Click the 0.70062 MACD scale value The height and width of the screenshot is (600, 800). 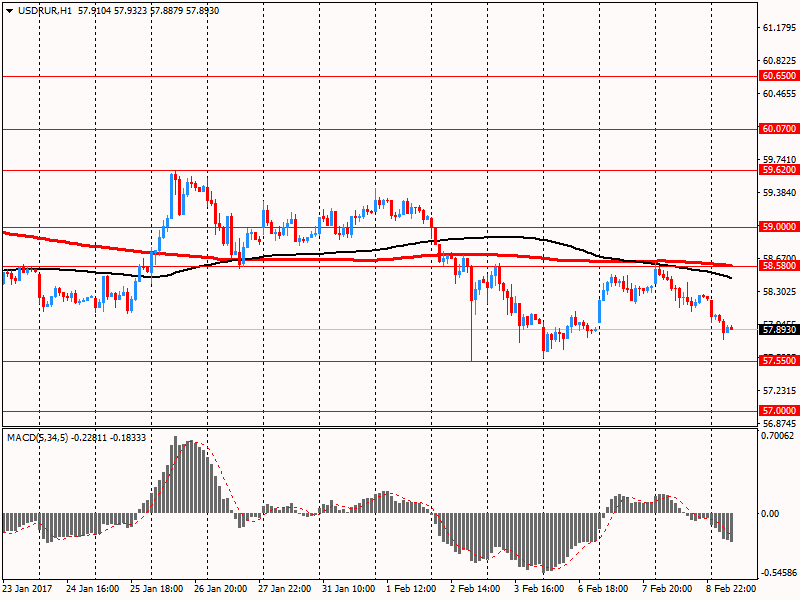778,436
